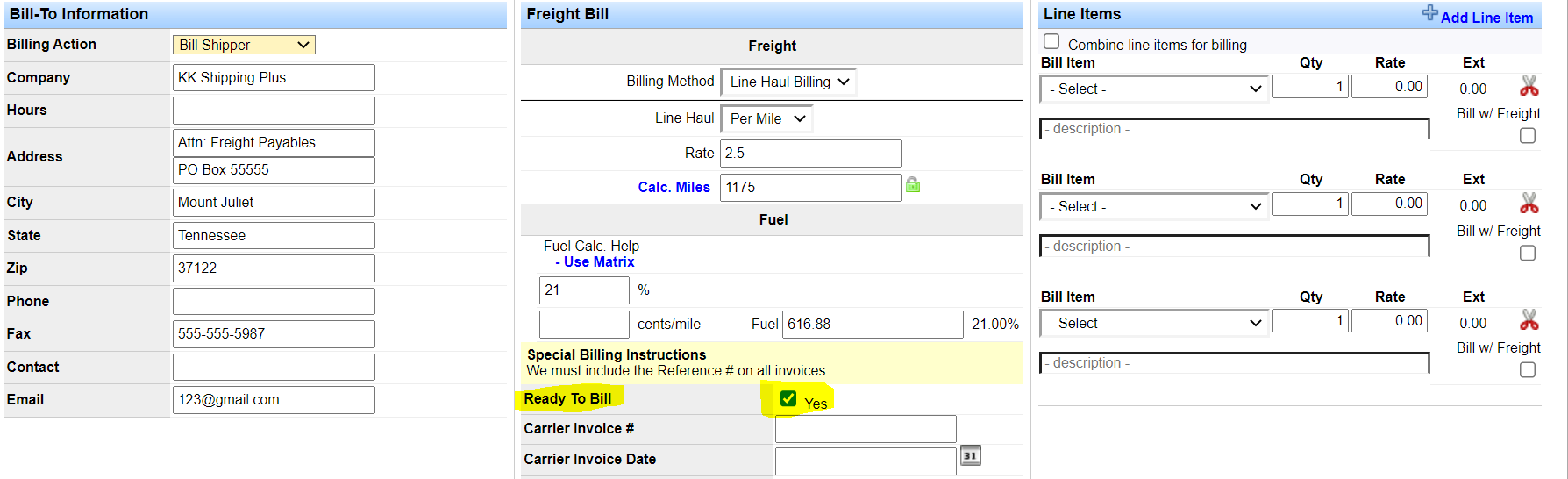Viewport: 1568px width, 479px height.
Task: Click the Fuel Calc. Help text
Action: tap(591, 246)
